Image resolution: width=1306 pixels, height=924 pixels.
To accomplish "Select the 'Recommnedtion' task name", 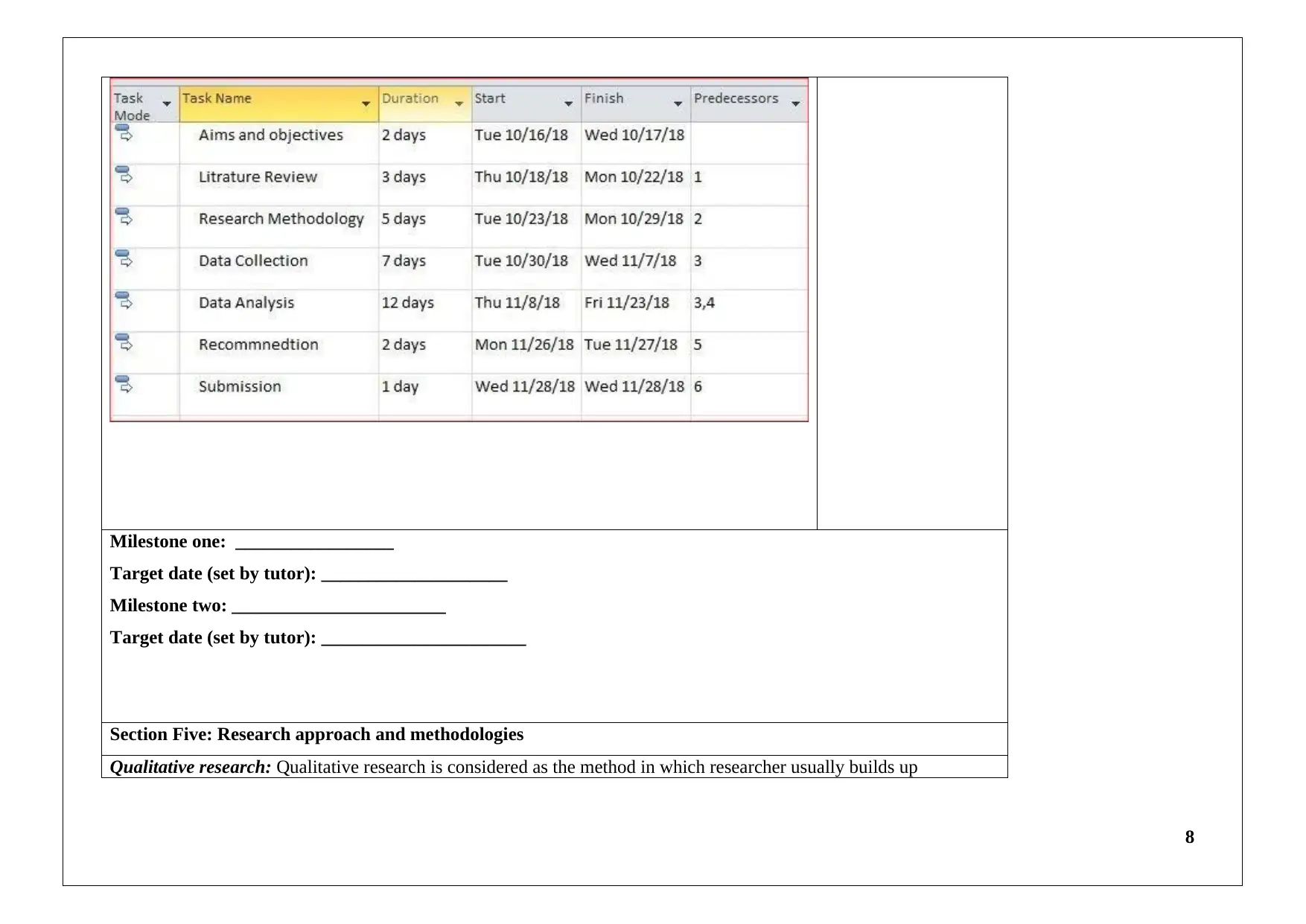I will 258,345.
